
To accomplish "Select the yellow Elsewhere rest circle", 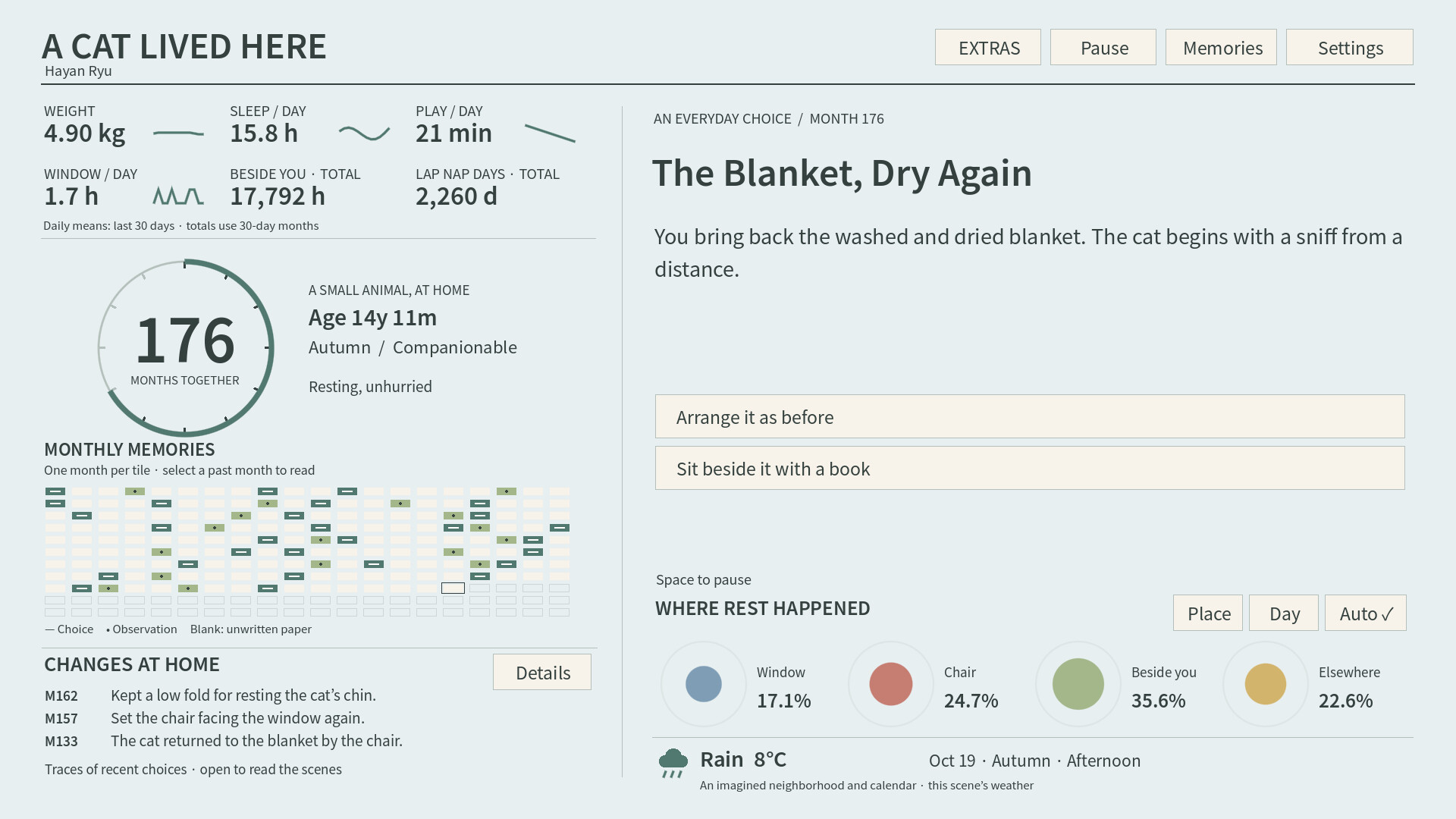I will point(1266,684).
